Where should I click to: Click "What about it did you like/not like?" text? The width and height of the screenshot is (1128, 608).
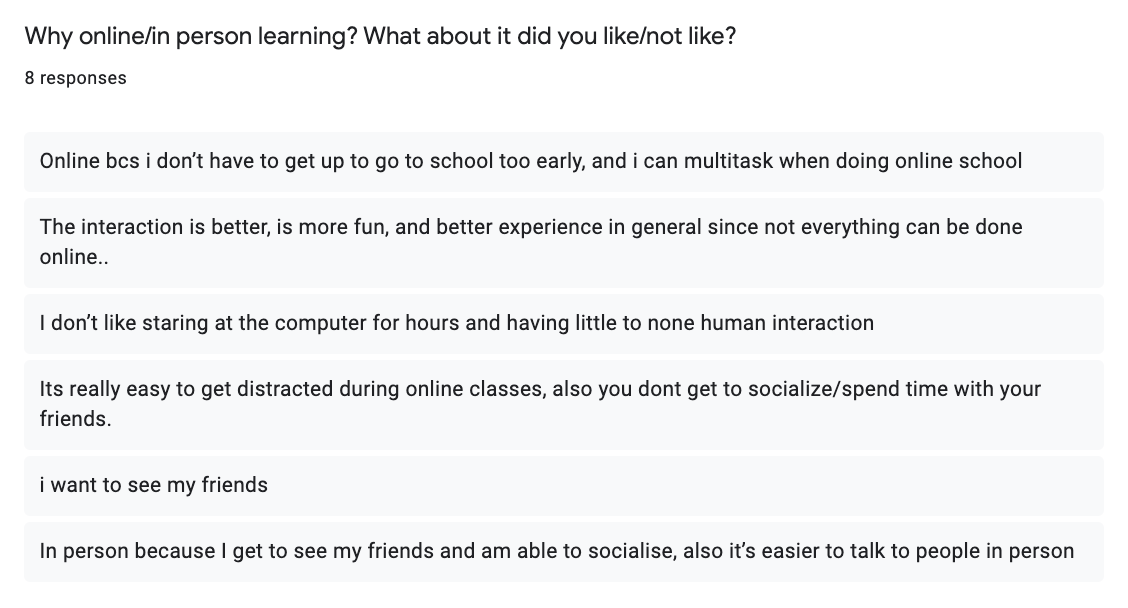click(x=550, y=36)
